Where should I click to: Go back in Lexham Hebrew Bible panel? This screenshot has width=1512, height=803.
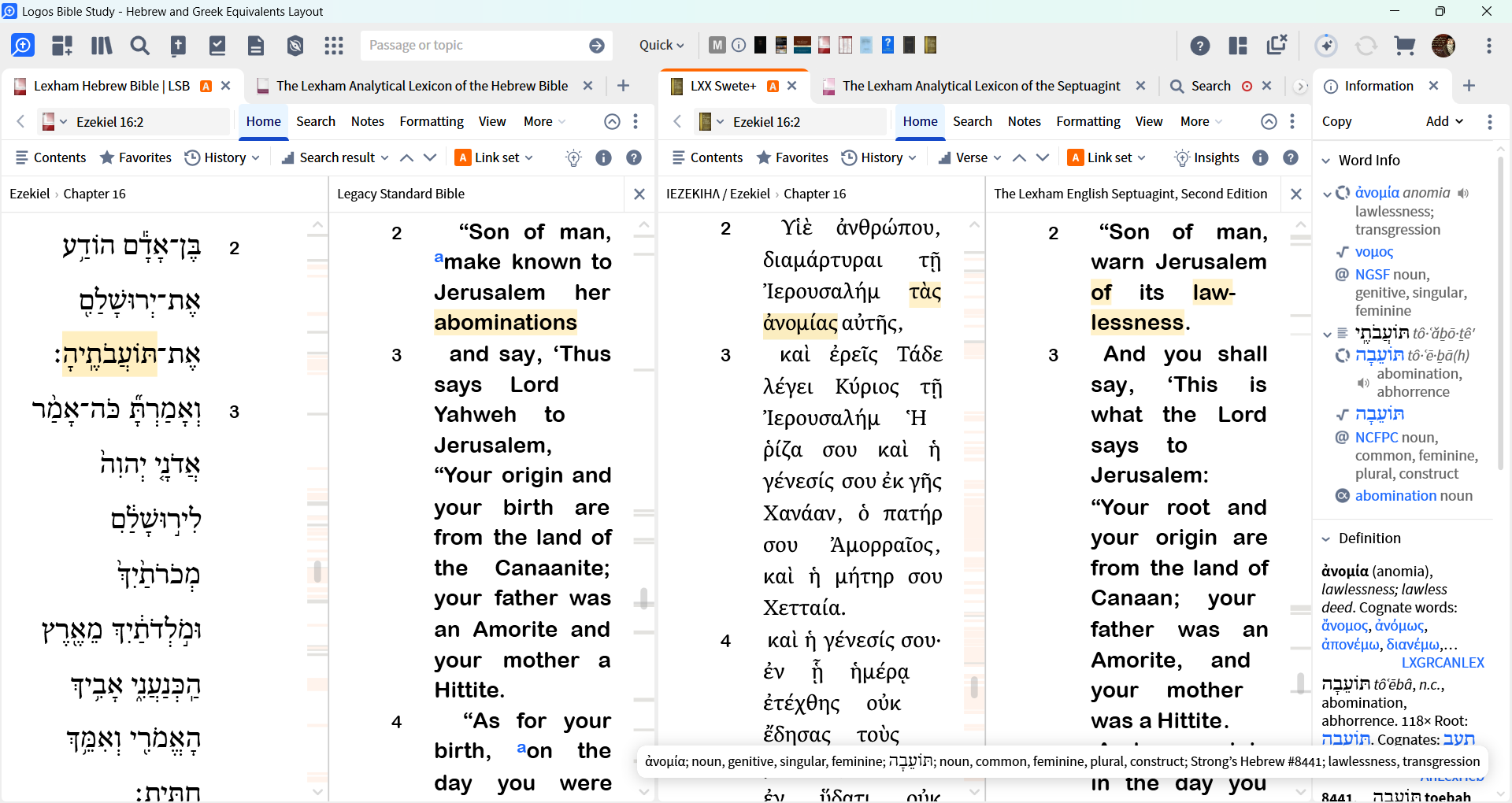tap(20, 121)
